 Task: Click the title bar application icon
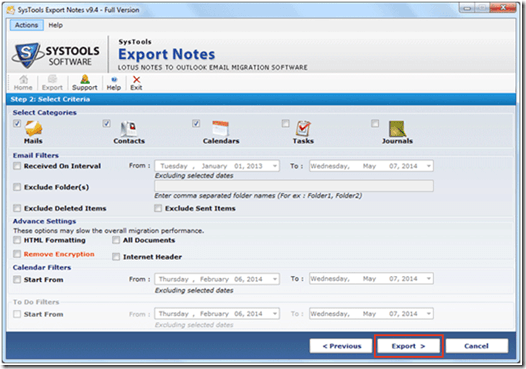pos(11,10)
